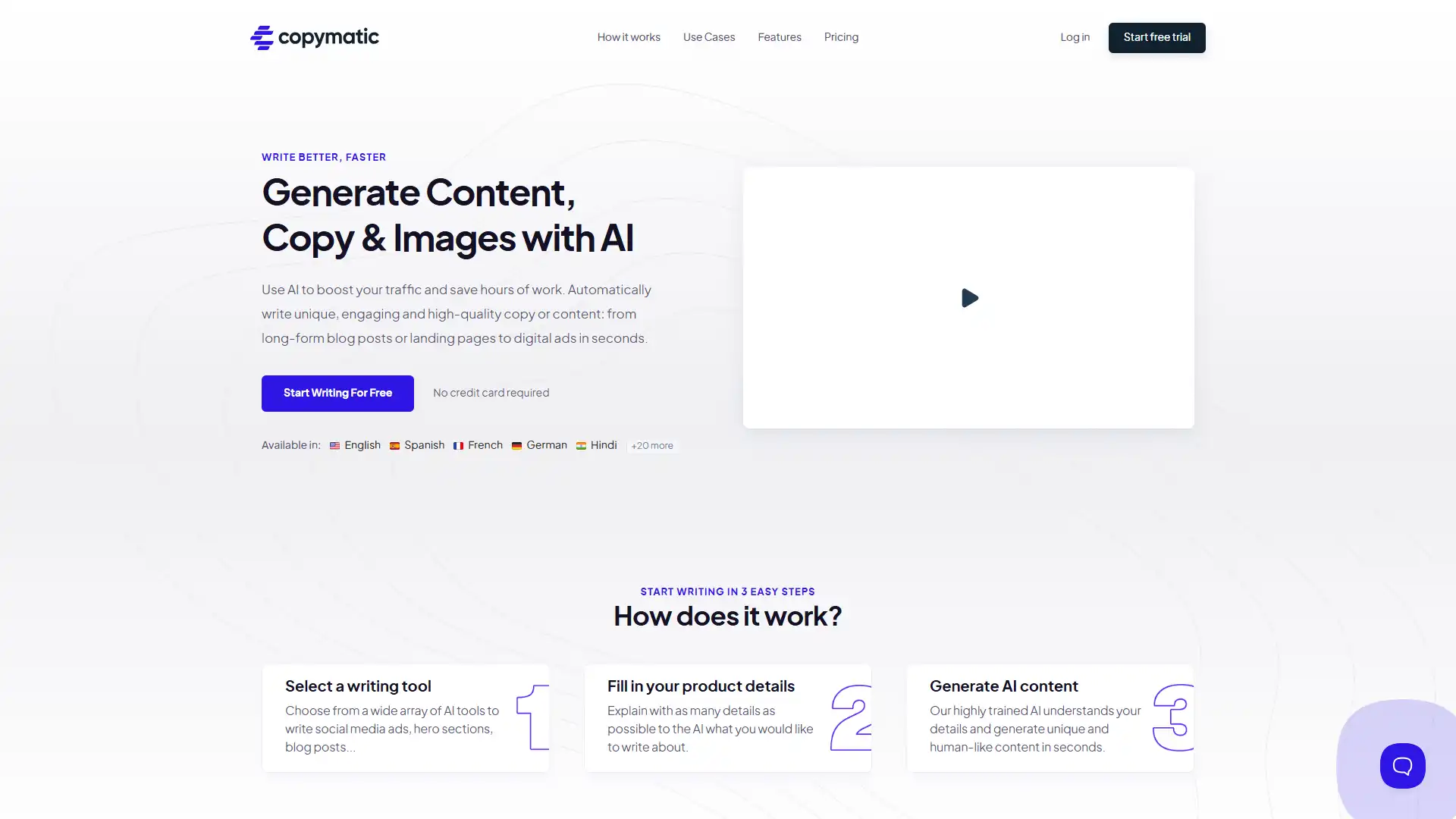Click the video thumbnail preview area
Image resolution: width=1456 pixels, height=819 pixels.
tap(966, 297)
